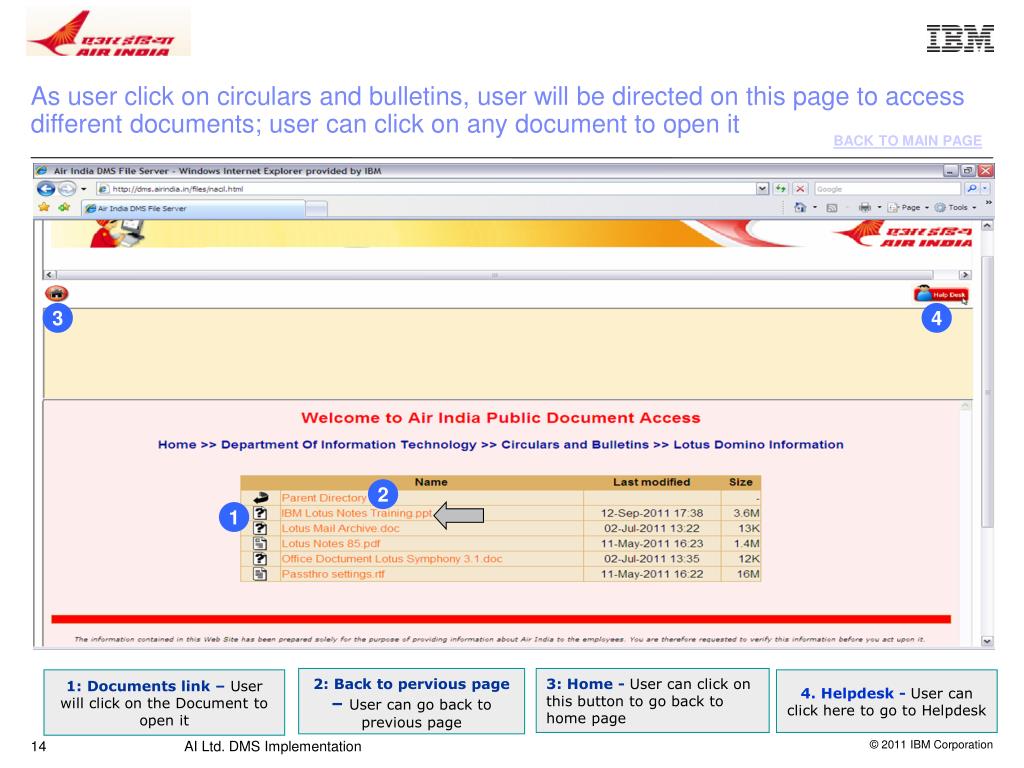Open Passthro settings.rtf
The width and height of the screenshot is (1024, 768).
333,574
